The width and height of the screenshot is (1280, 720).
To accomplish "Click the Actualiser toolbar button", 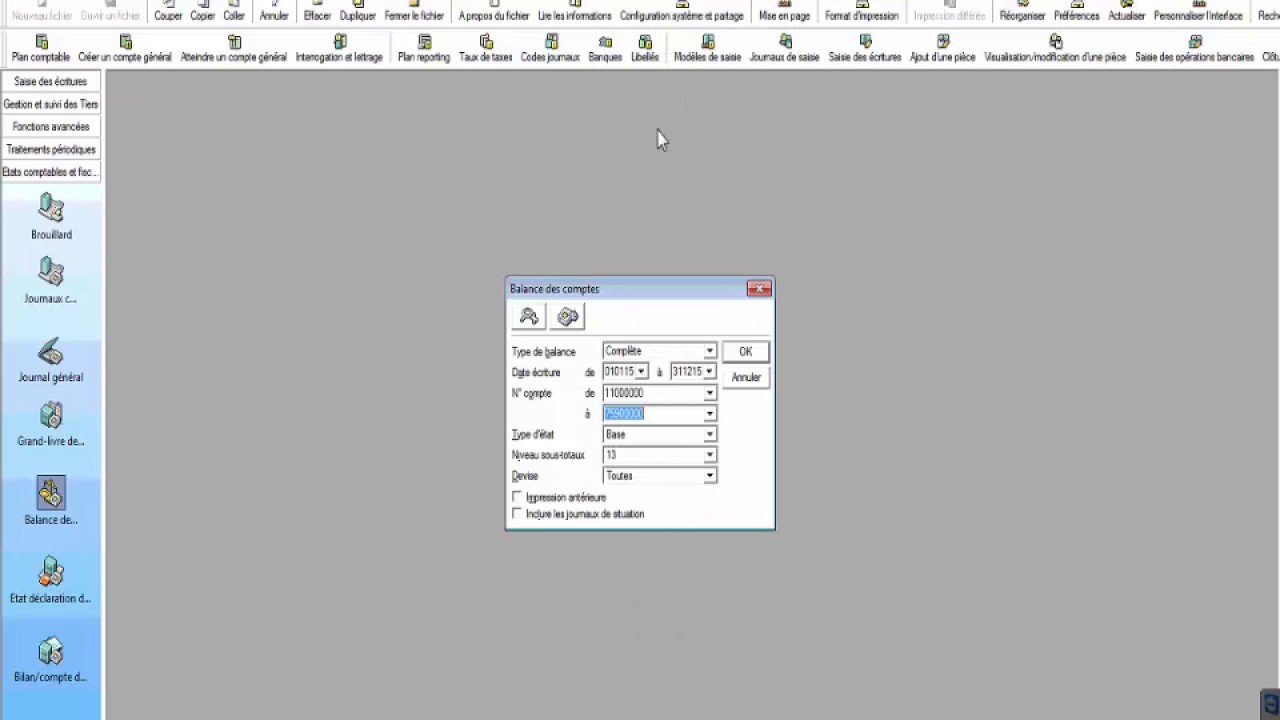I will tap(1127, 12).
